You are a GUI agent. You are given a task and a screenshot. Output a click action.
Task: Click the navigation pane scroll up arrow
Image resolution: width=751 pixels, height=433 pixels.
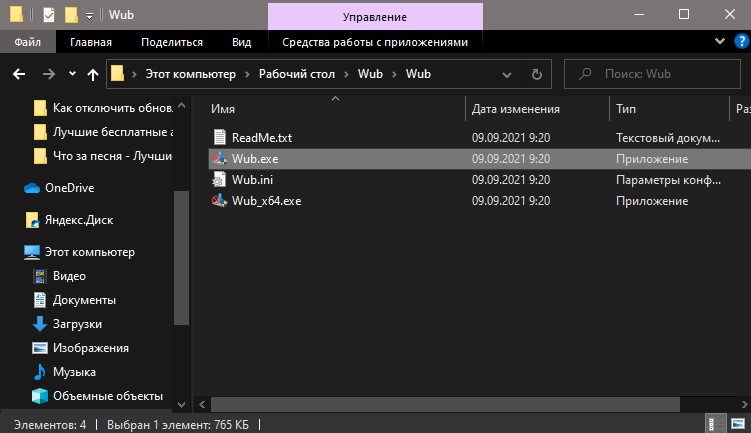(x=182, y=105)
